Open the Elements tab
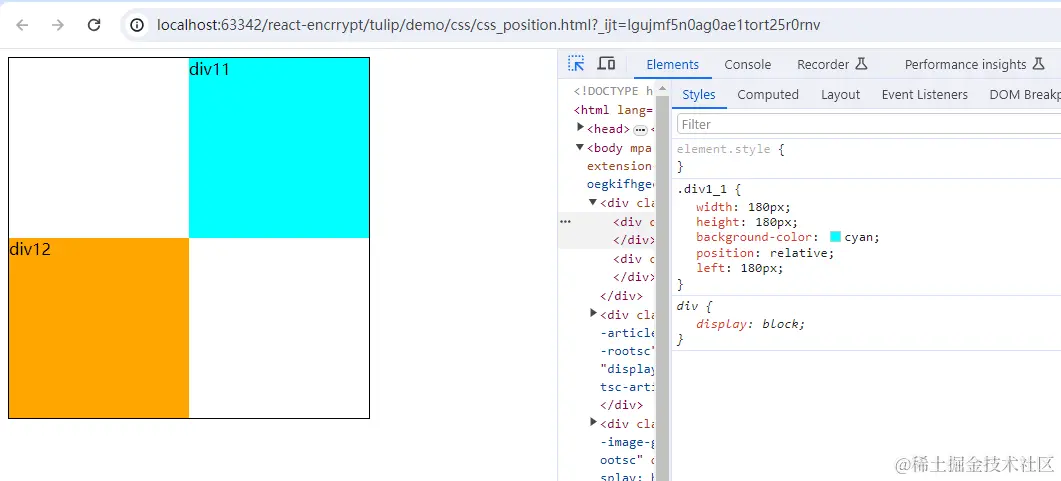The width and height of the screenshot is (1061, 481). click(673, 64)
